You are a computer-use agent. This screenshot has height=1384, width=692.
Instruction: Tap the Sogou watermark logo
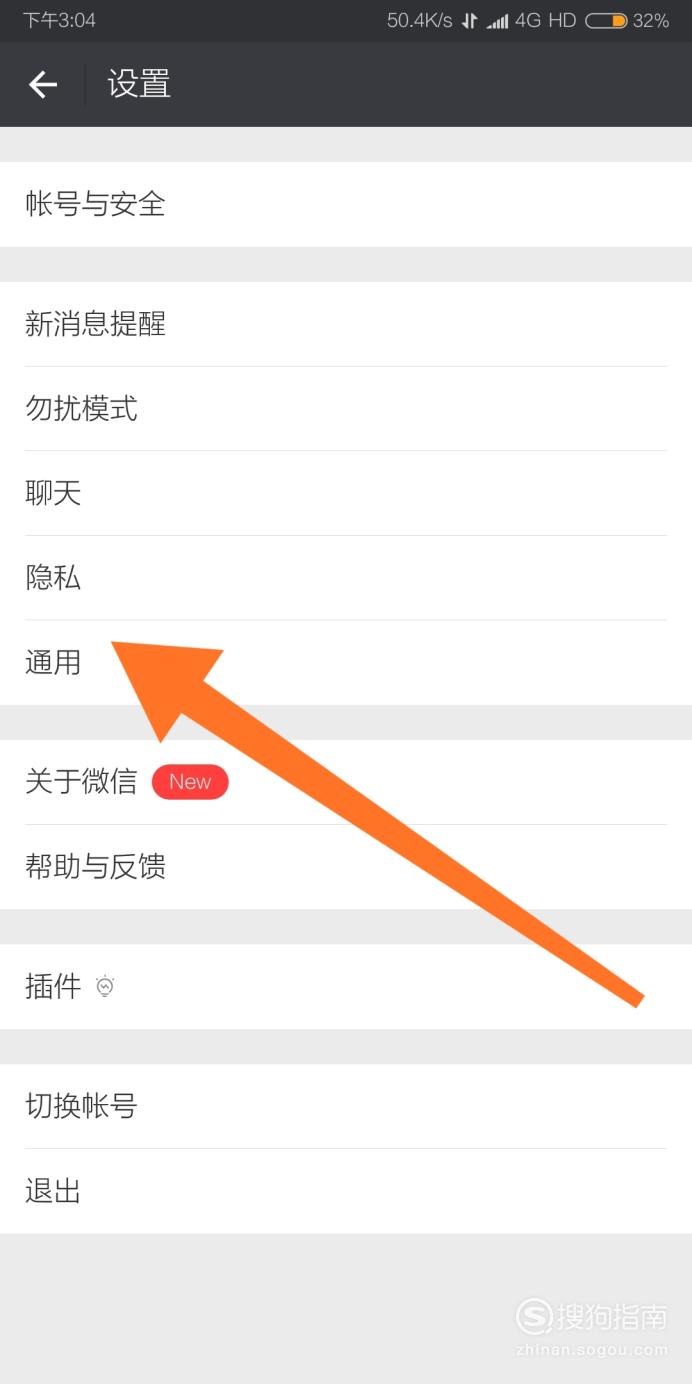click(591, 1324)
